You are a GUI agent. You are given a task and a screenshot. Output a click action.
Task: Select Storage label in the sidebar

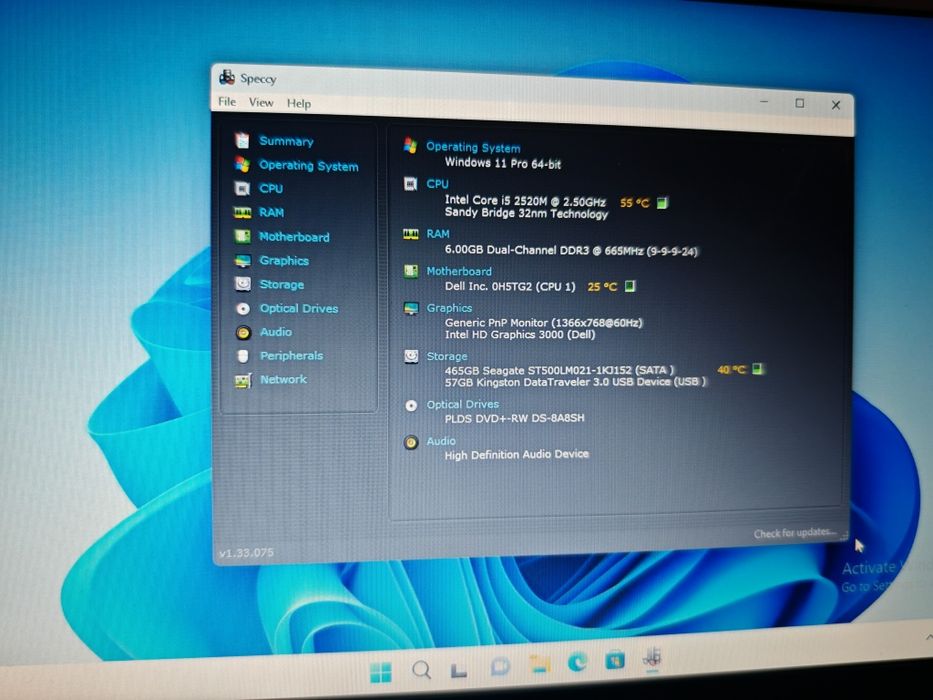(x=281, y=285)
